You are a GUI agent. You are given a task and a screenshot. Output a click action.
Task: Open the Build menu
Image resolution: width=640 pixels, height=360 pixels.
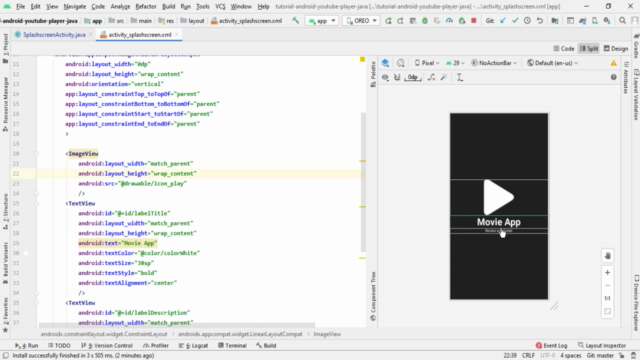(x=169, y=7)
